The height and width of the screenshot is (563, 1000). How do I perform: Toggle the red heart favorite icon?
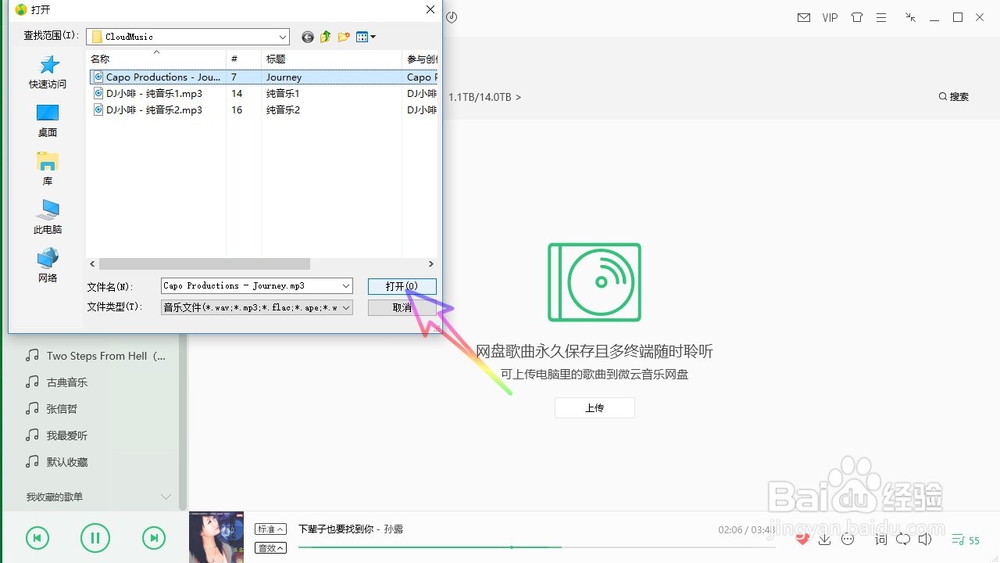(x=802, y=539)
